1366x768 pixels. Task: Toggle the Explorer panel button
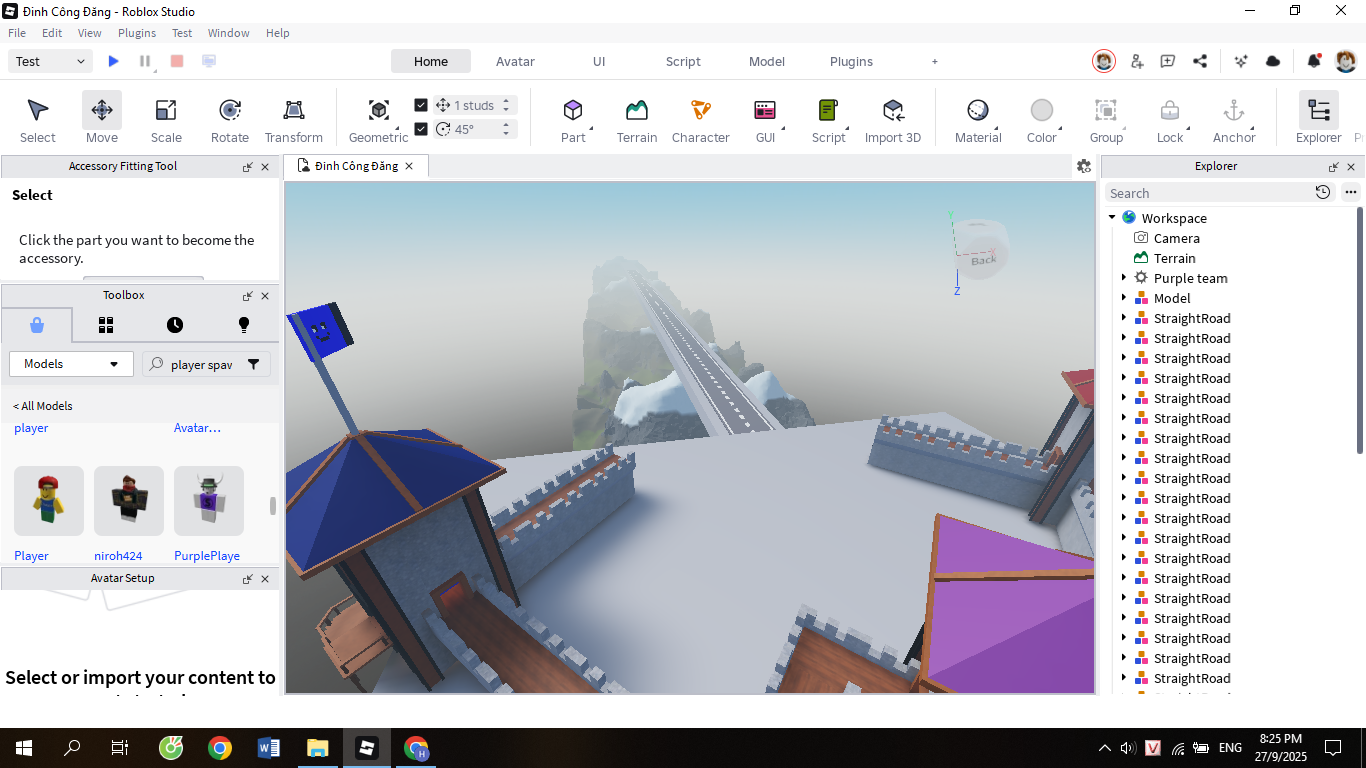point(1318,118)
